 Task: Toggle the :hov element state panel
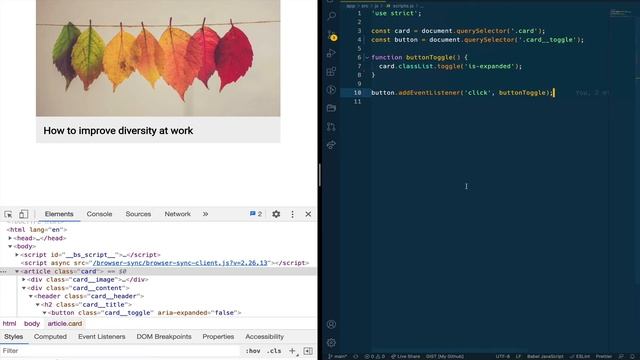pos(253,351)
